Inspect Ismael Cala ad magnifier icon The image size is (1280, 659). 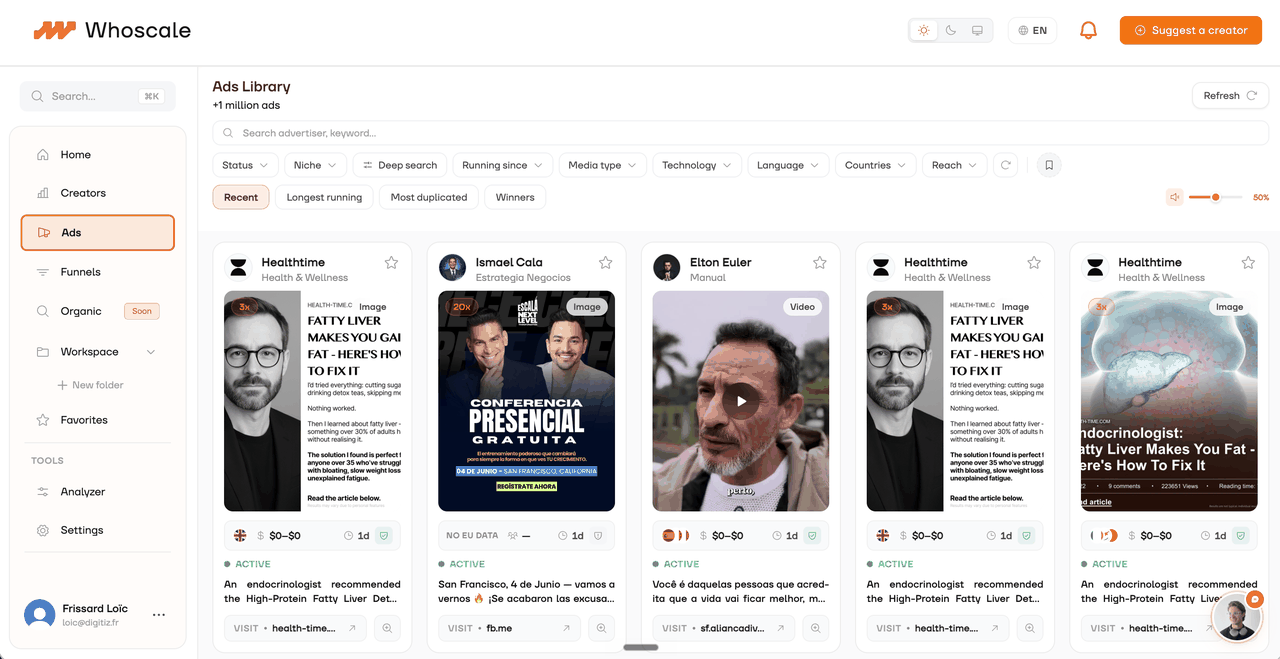pyautogui.click(x=601, y=628)
